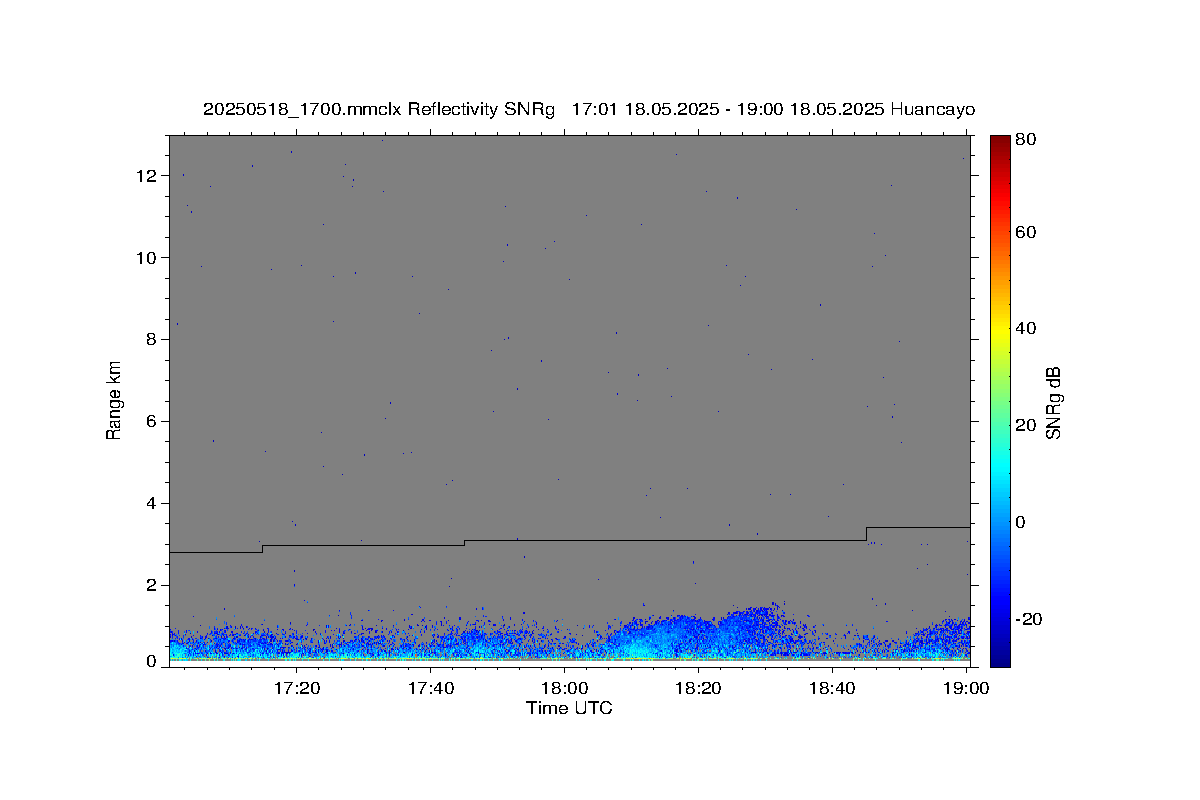Click the 'Time UTC' x-axis label
This screenshot has width=1200, height=800.
[569, 708]
